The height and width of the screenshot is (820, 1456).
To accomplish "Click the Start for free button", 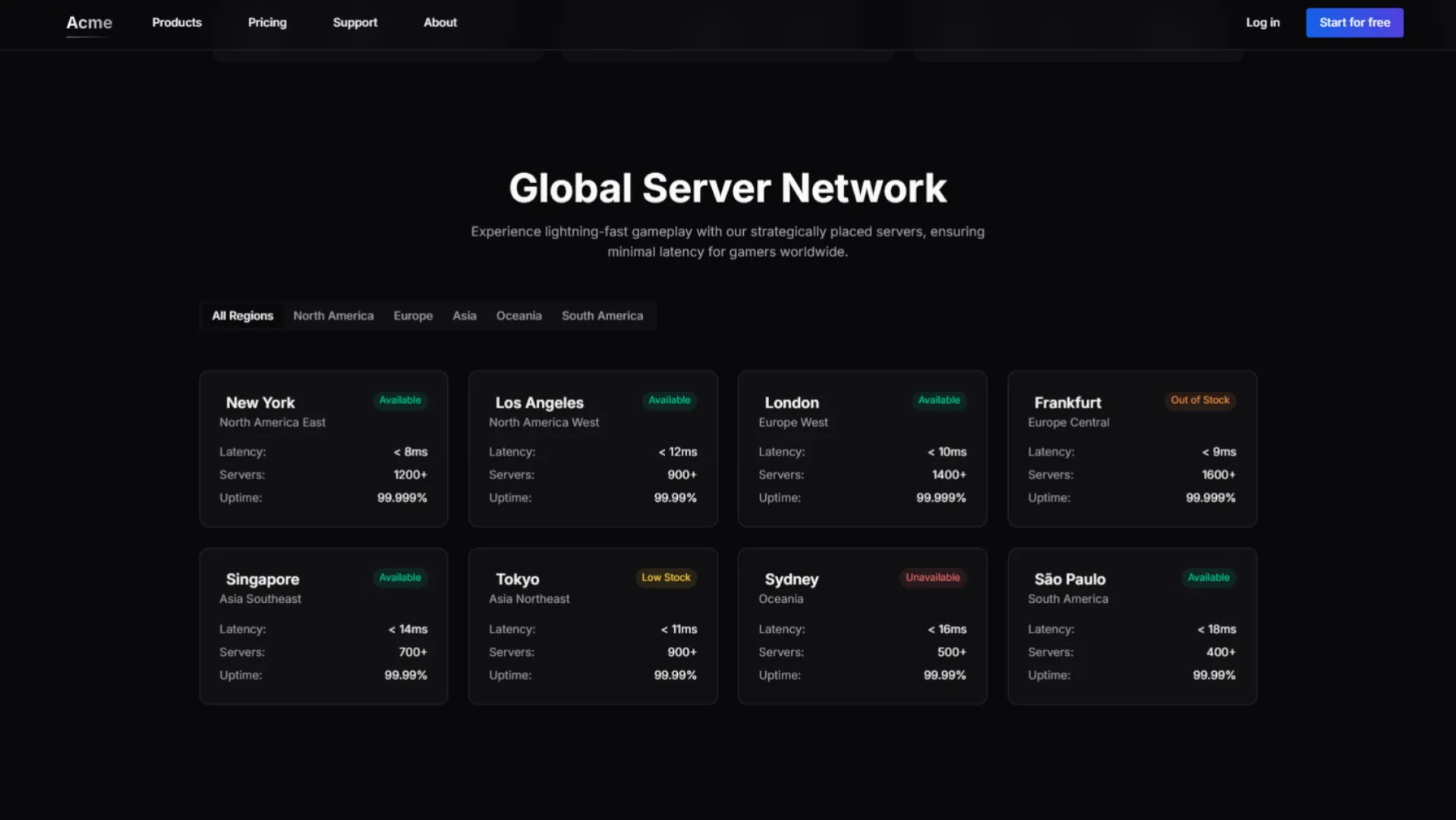I will click(x=1354, y=23).
